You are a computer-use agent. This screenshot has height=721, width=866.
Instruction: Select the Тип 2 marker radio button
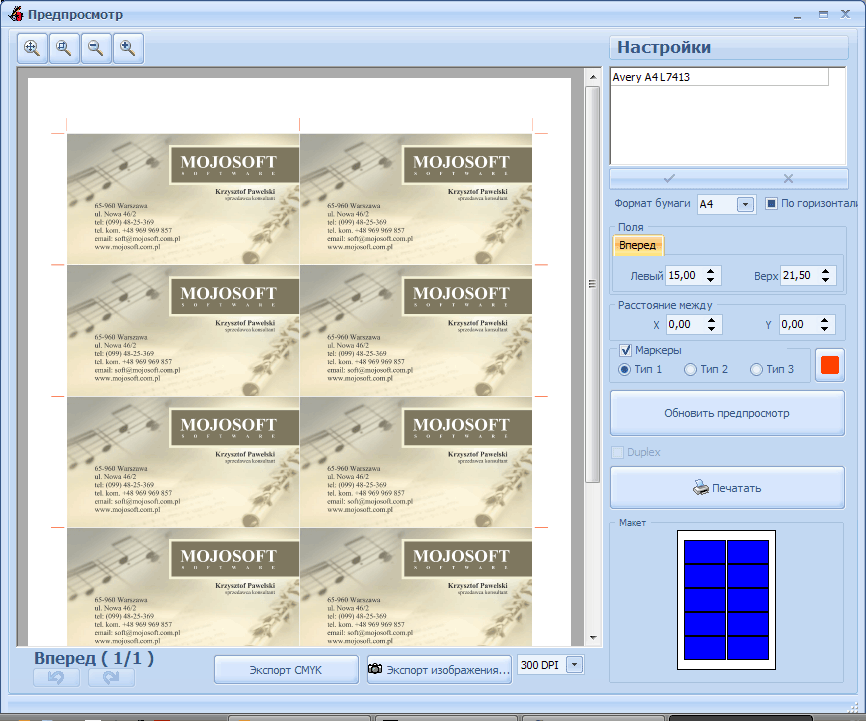click(x=690, y=370)
